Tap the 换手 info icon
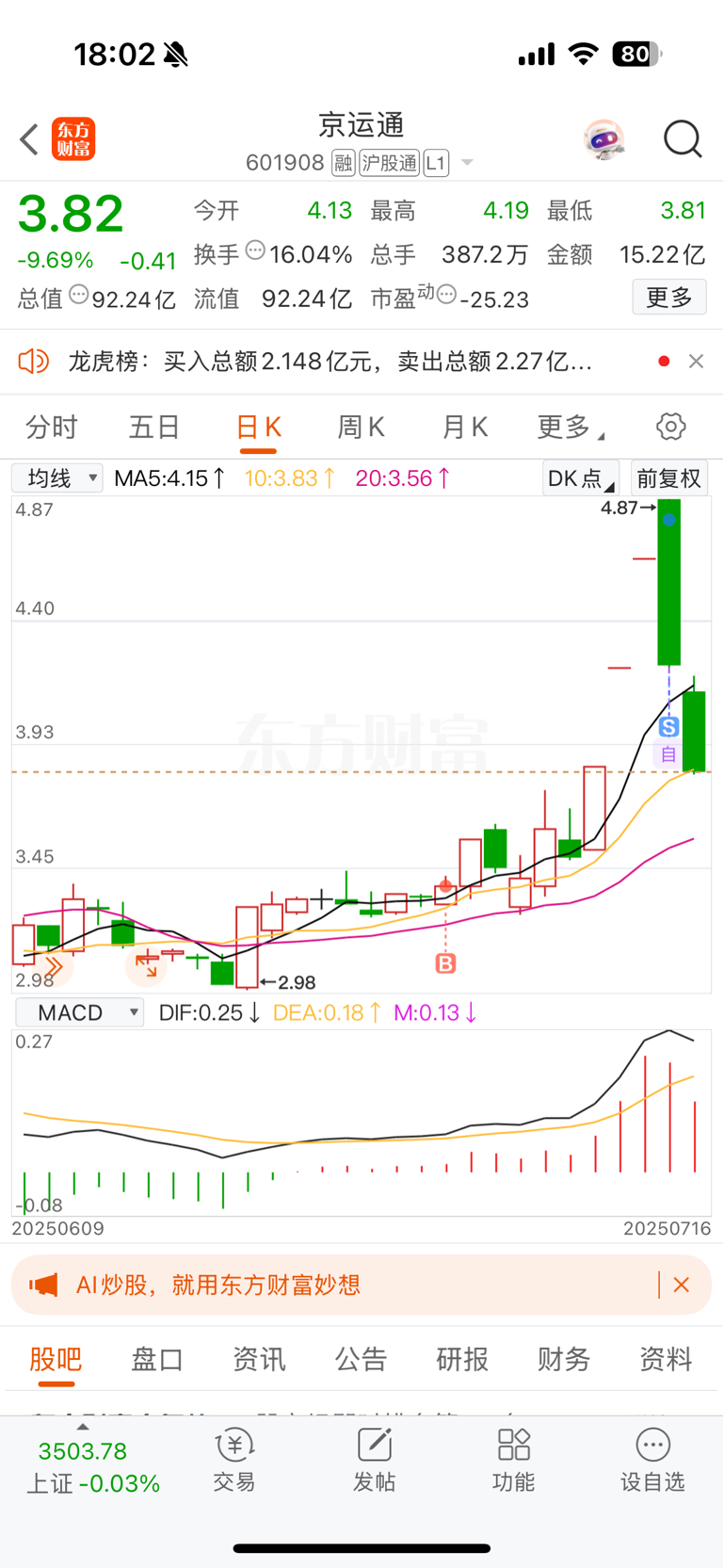The height and width of the screenshot is (1568, 724). [x=255, y=251]
